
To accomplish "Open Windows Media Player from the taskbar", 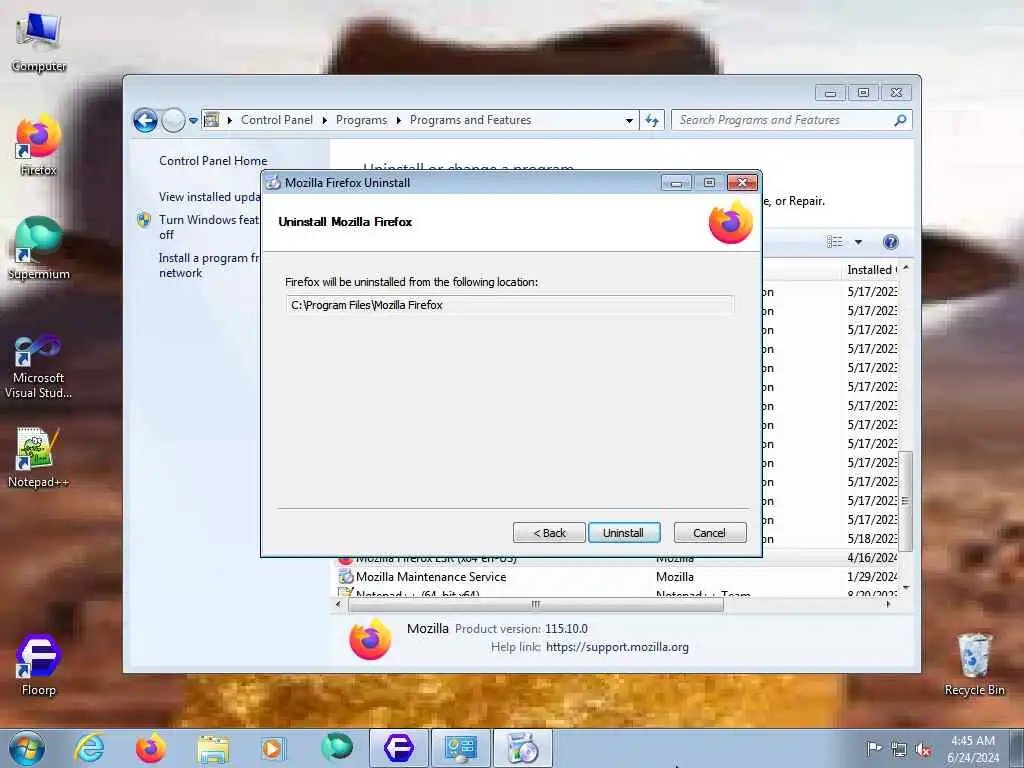I will click(x=273, y=748).
